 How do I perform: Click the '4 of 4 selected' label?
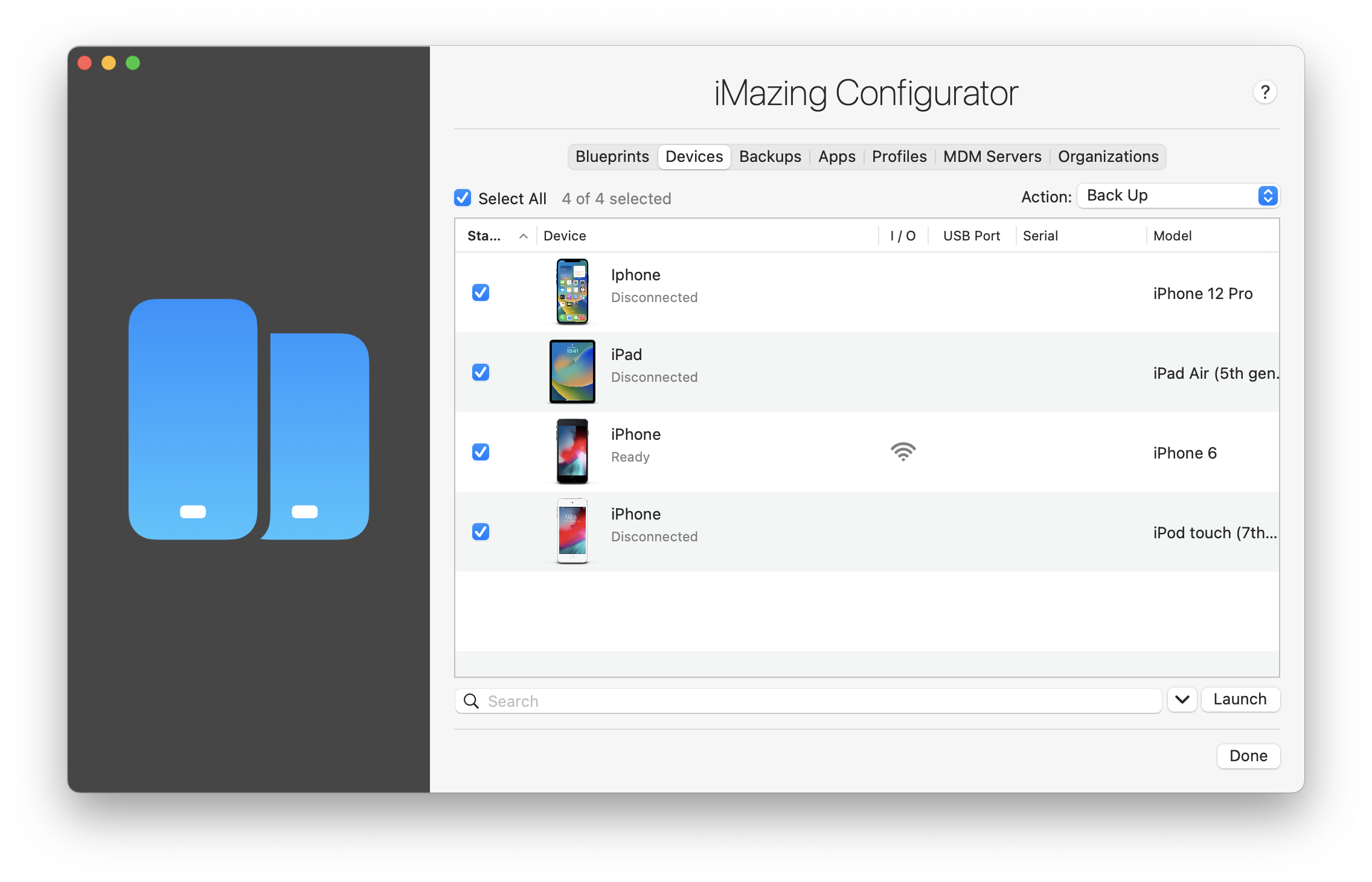pyautogui.click(x=617, y=199)
